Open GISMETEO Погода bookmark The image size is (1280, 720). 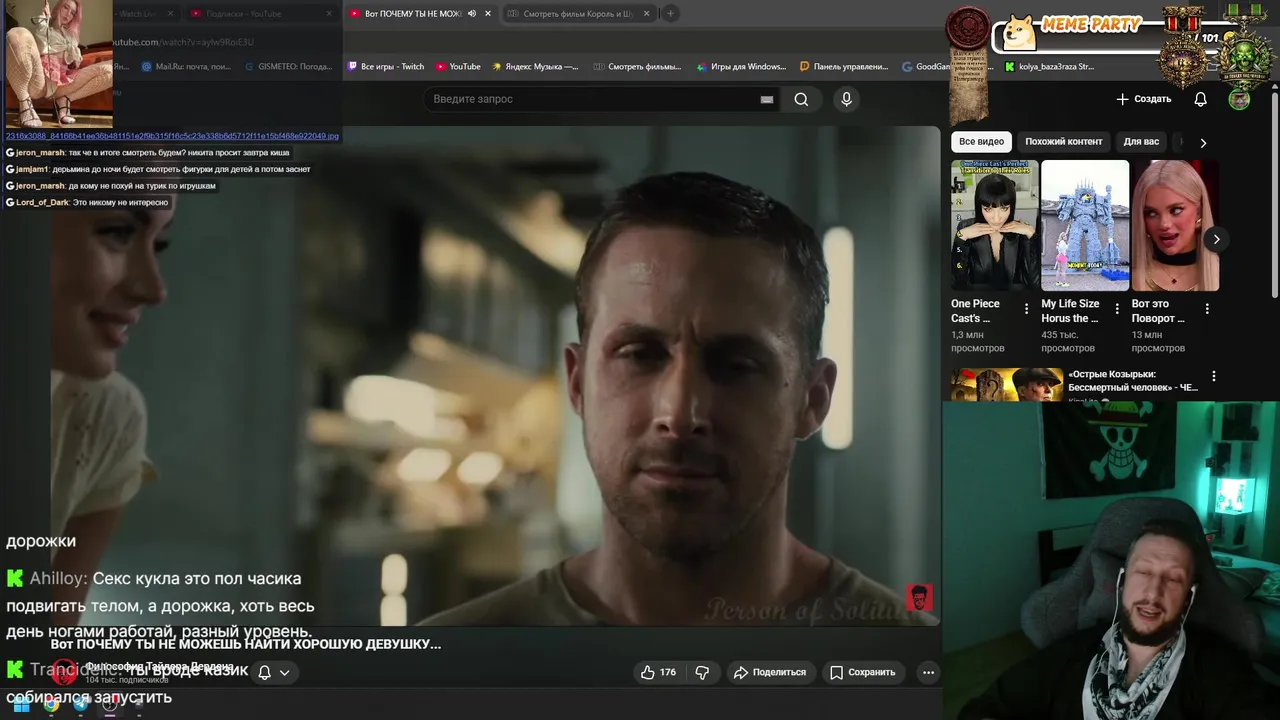pos(288,67)
